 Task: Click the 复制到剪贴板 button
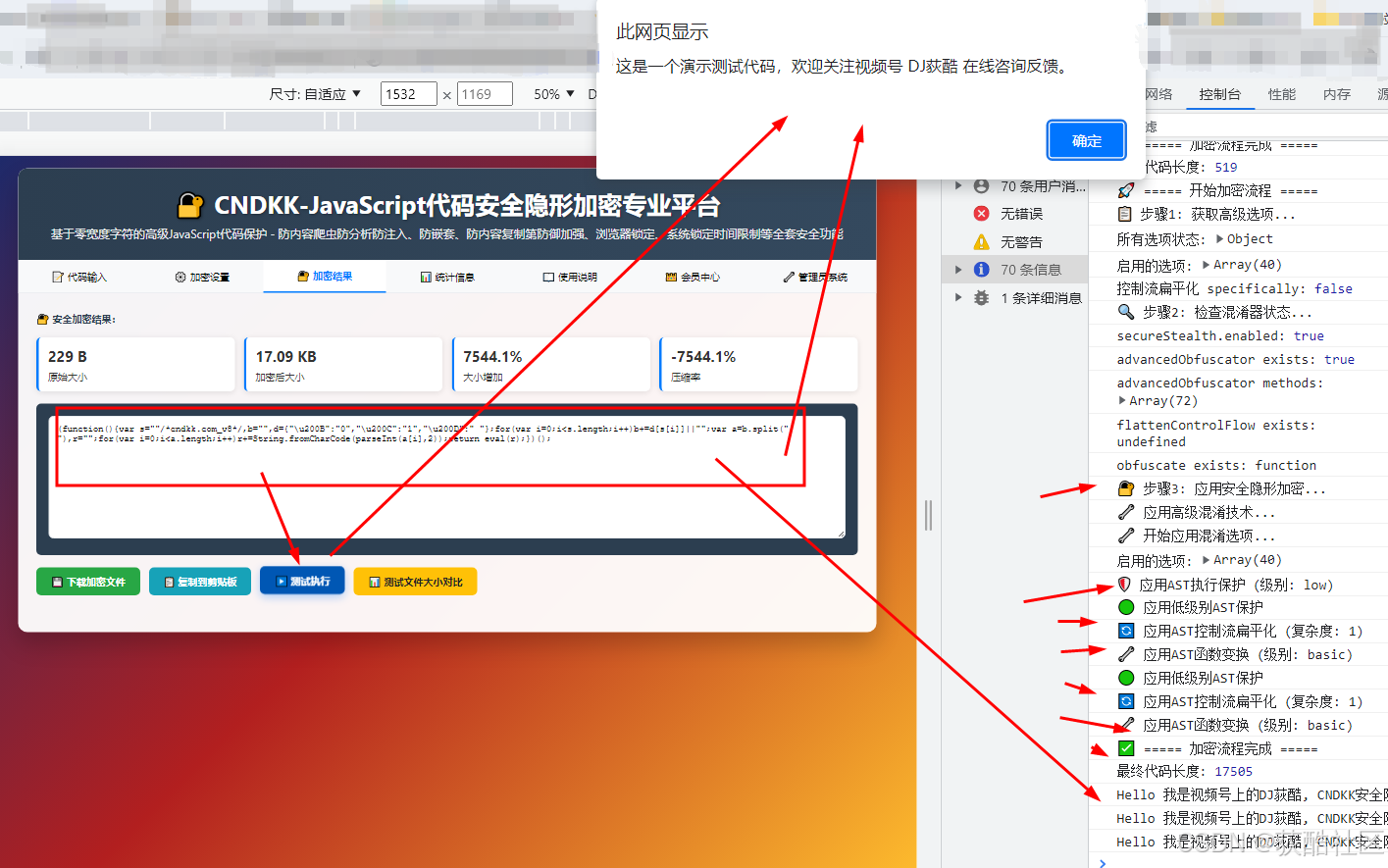click(x=200, y=582)
